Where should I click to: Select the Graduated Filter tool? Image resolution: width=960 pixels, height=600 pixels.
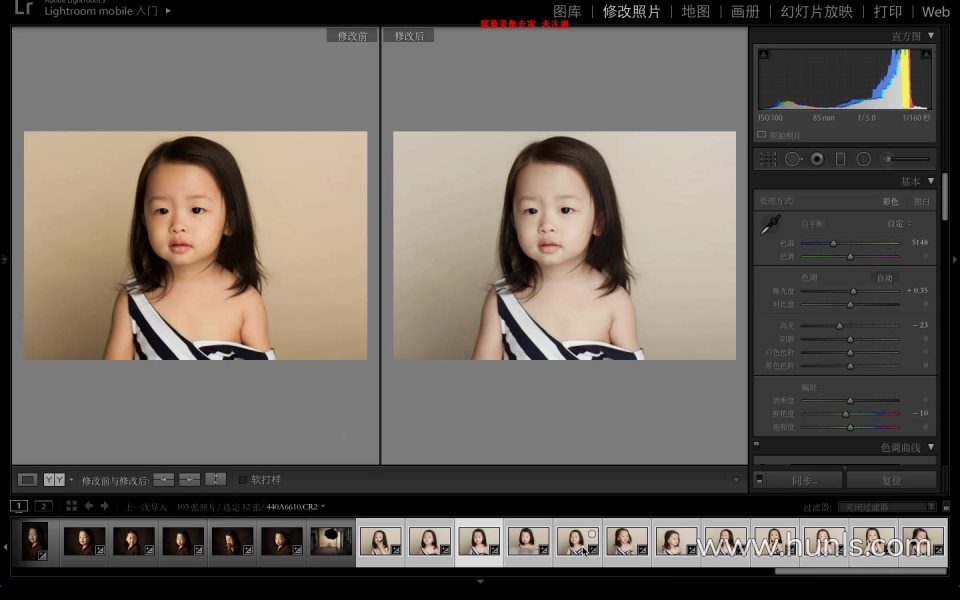(x=840, y=159)
